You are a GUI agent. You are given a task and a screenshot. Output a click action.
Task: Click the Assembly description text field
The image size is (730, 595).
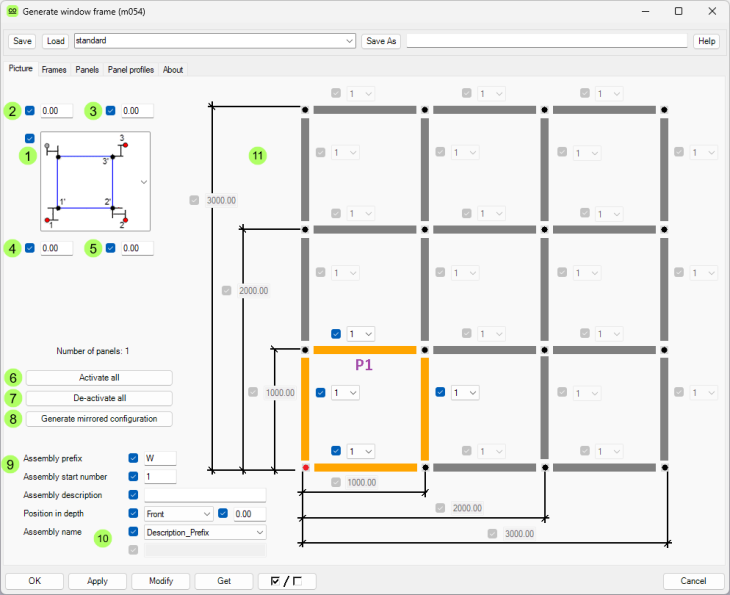[x=205, y=495]
